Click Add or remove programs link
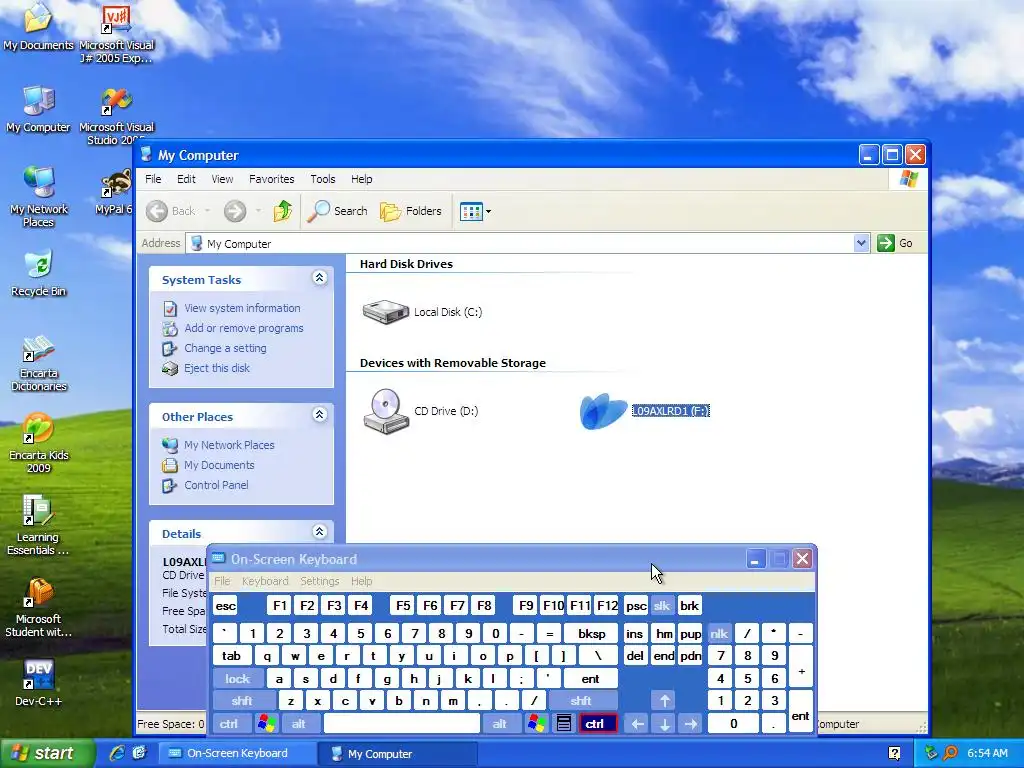Image resolution: width=1024 pixels, height=768 pixels. [244, 328]
